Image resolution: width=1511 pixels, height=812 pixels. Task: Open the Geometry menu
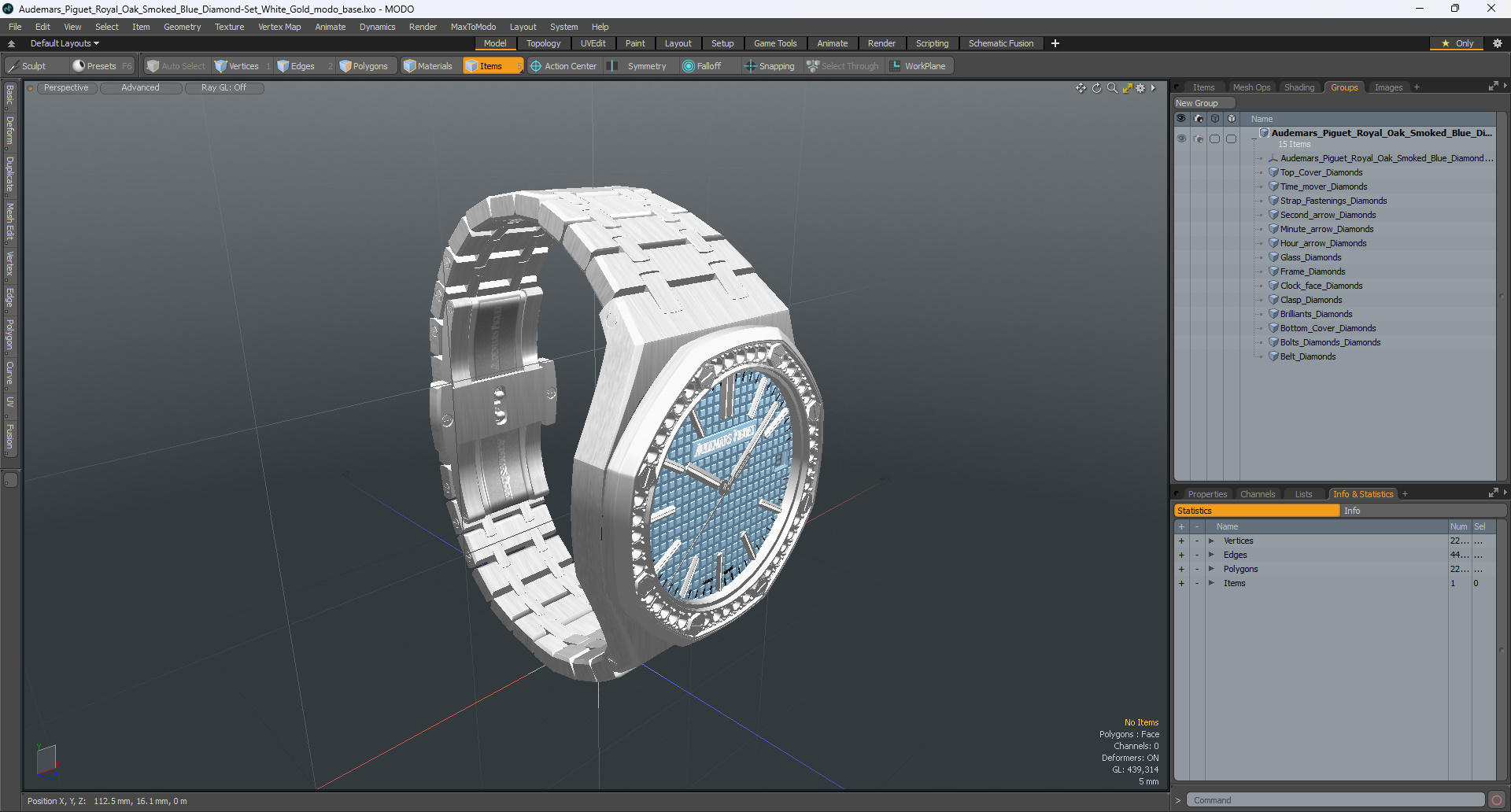(x=182, y=27)
